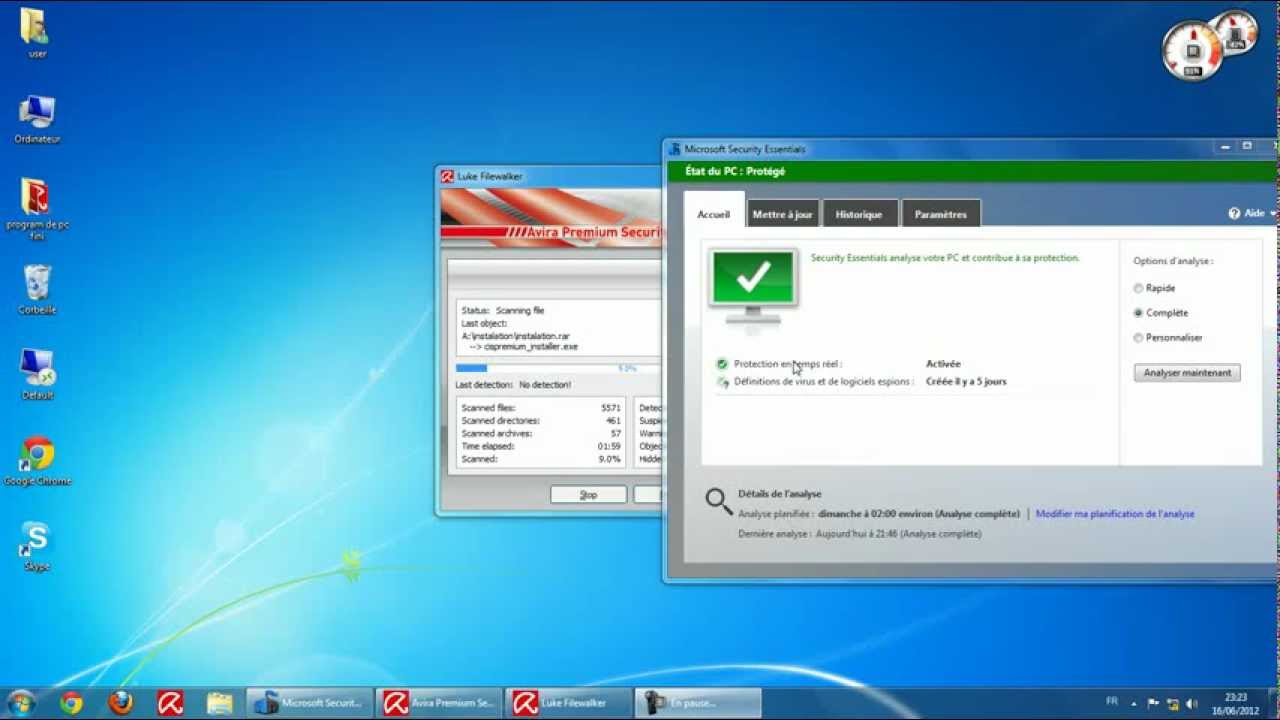The height and width of the screenshot is (720, 1280).
Task: Click the 'Scanned directories:' row in Avira
Action: [x=541, y=421]
